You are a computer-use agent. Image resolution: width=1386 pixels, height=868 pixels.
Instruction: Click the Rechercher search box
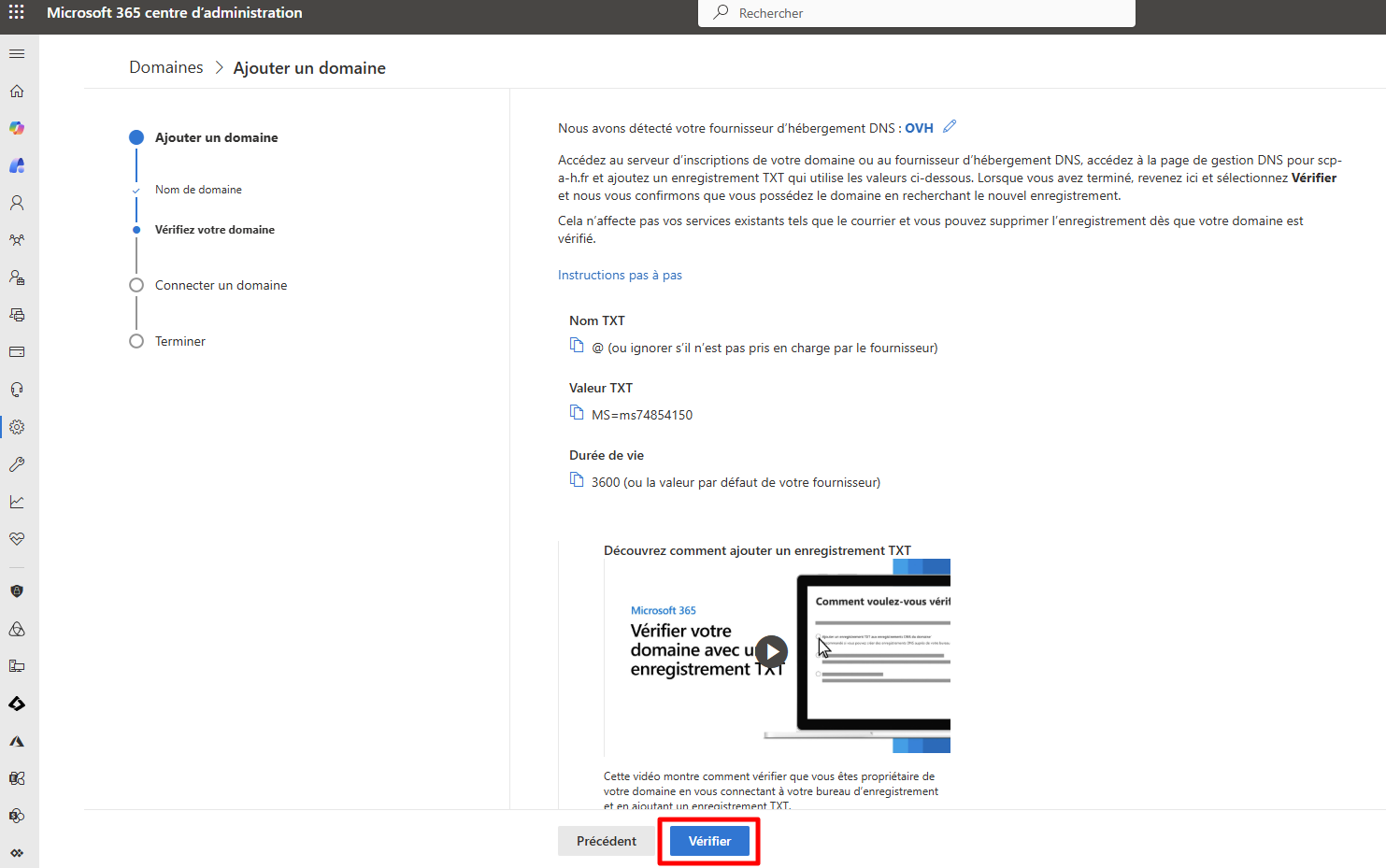coord(916,13)
